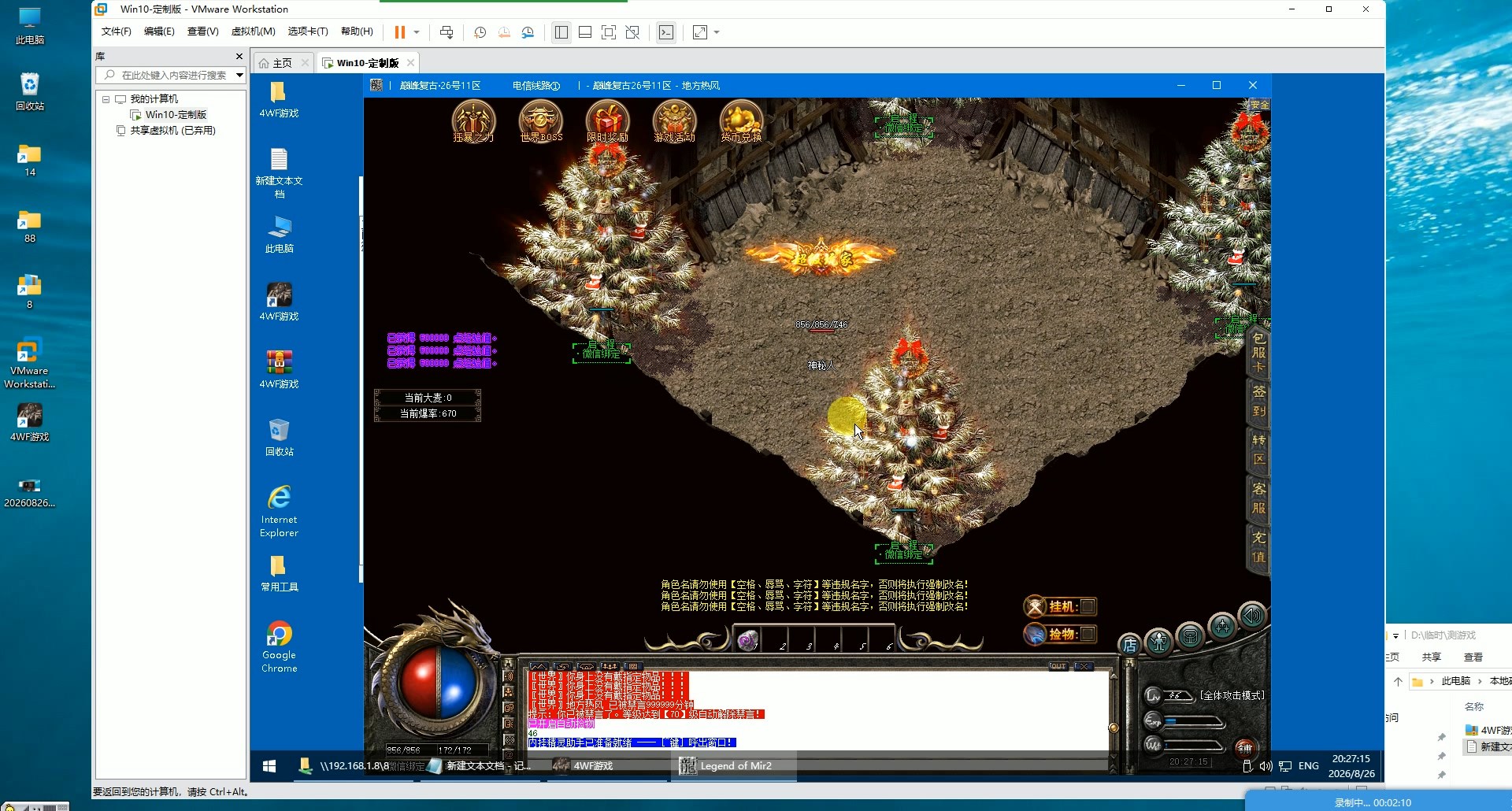Select 共享虚拟机 (已弃用) in library tree
This screenshot has height=811, width=1512.
(172, 131)
